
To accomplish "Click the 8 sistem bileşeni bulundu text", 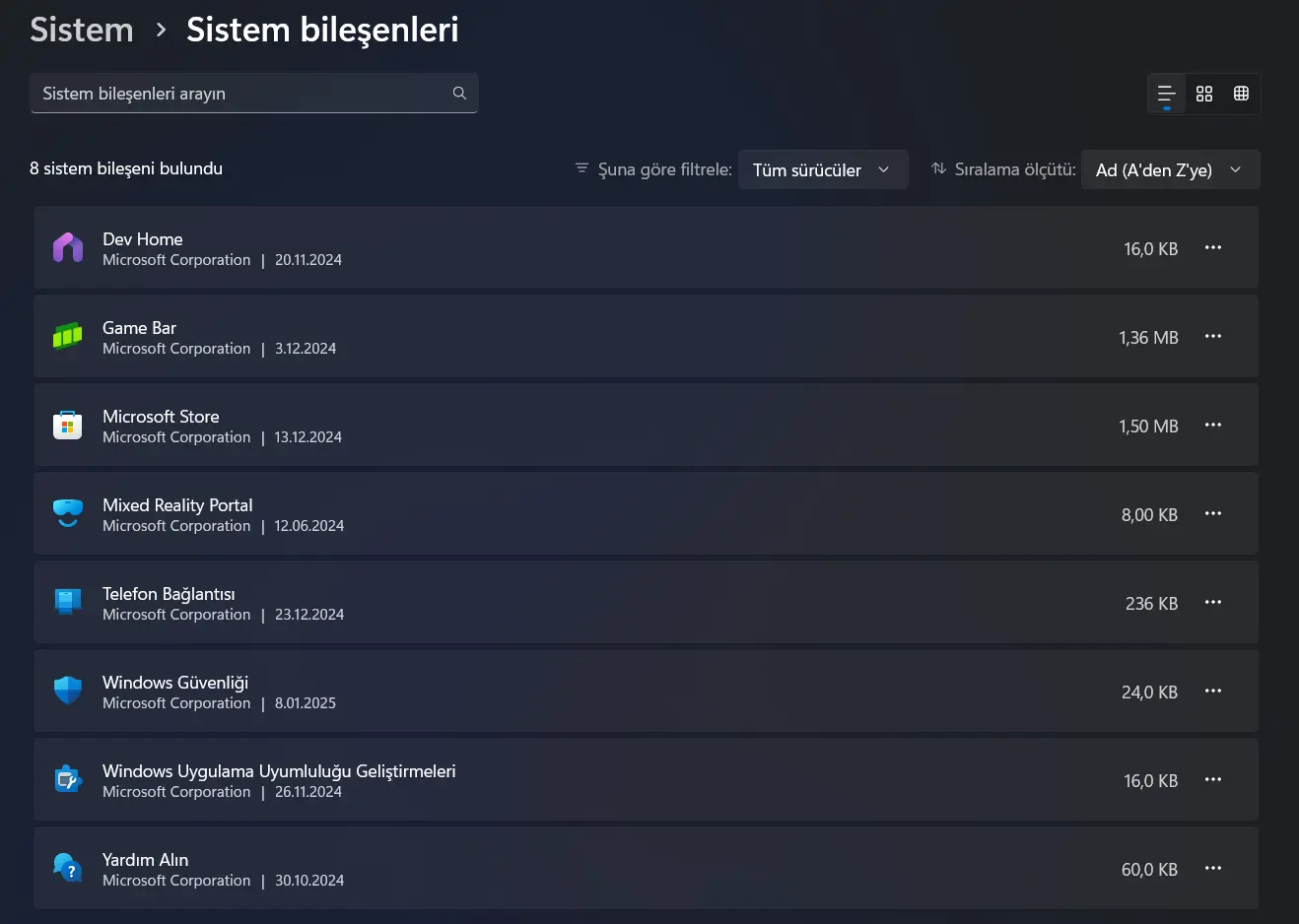I will 126,168.
